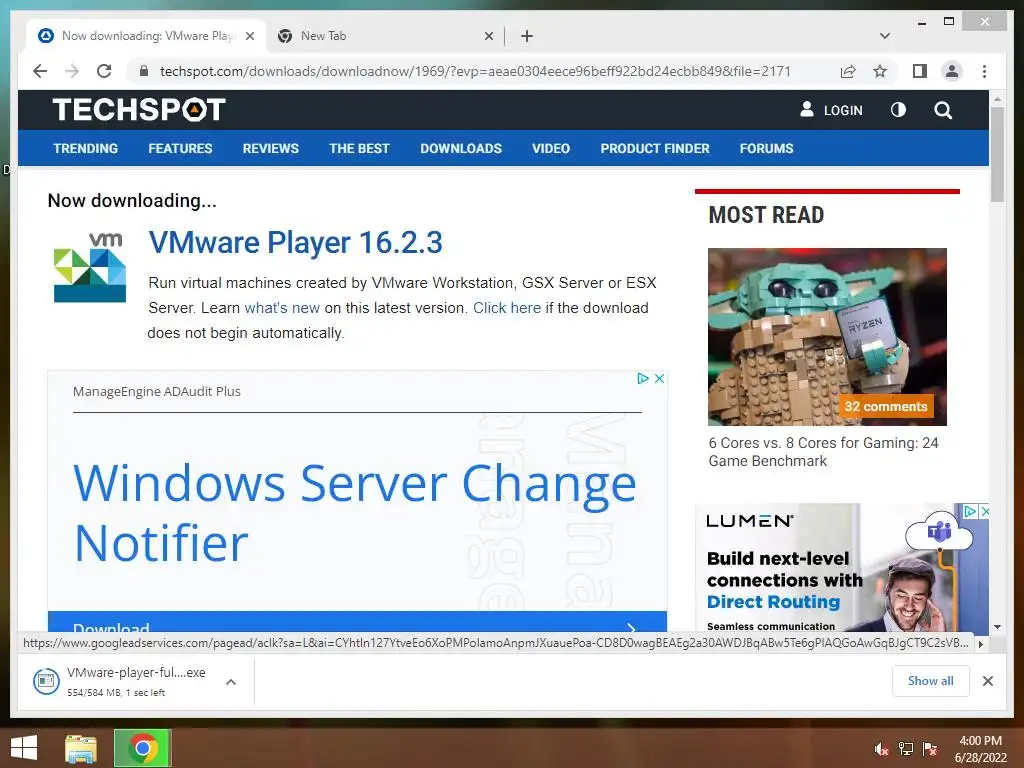Open Chrome three-dot menu
This screenshot has height=768, width=1024.
[984, 71]
